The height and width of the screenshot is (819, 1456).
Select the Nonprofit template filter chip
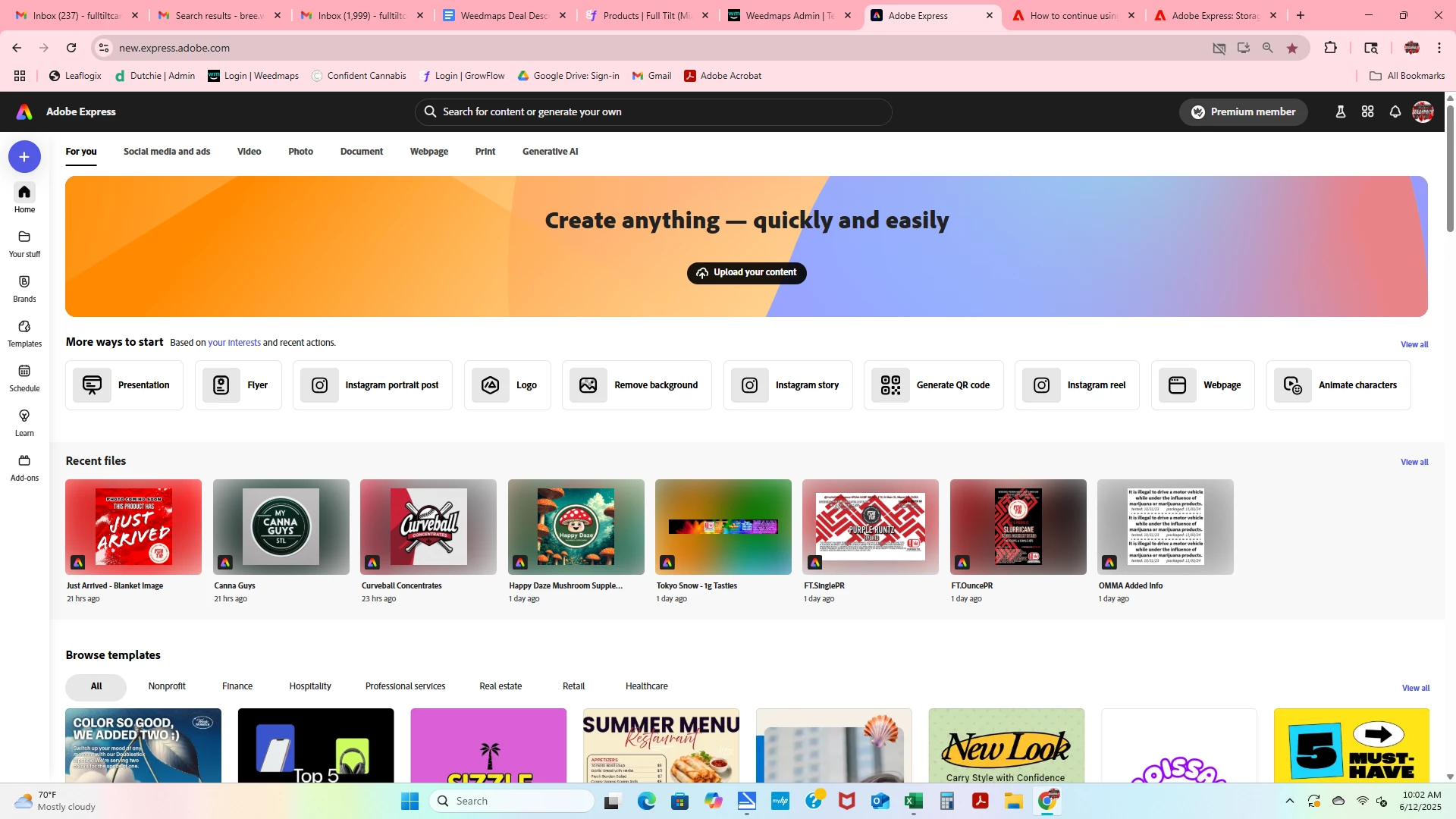167,686
